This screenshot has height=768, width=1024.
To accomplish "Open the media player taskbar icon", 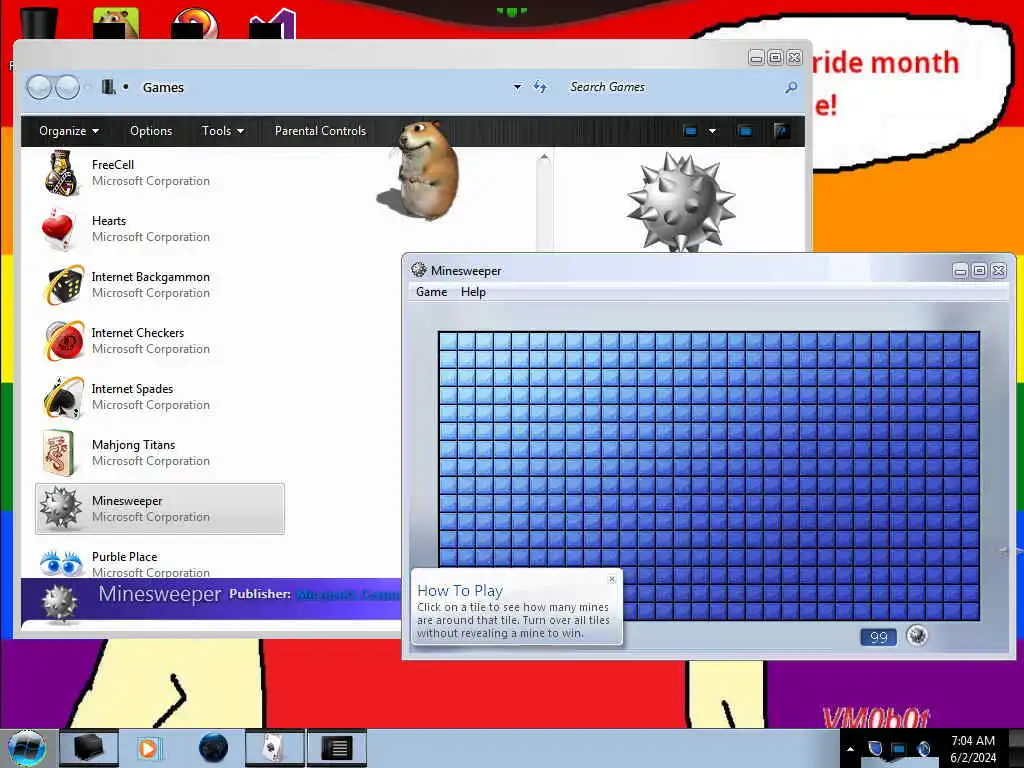I will (x=148, y=748).
